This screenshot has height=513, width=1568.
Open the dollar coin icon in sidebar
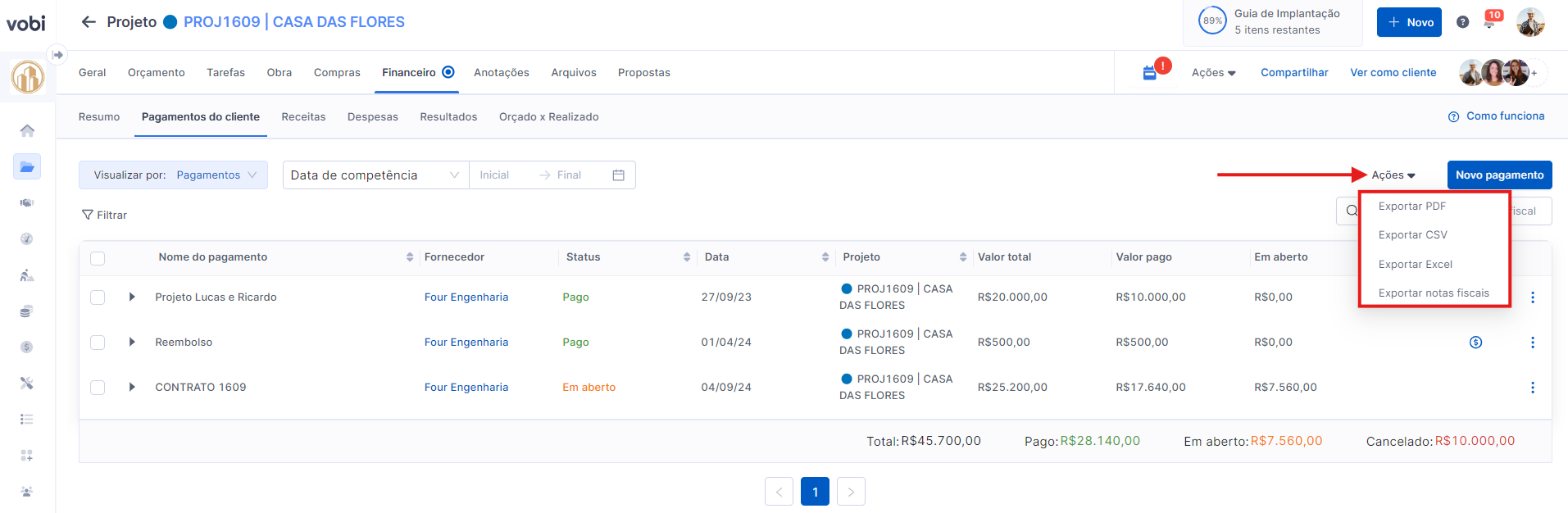(x=27, y=347)
